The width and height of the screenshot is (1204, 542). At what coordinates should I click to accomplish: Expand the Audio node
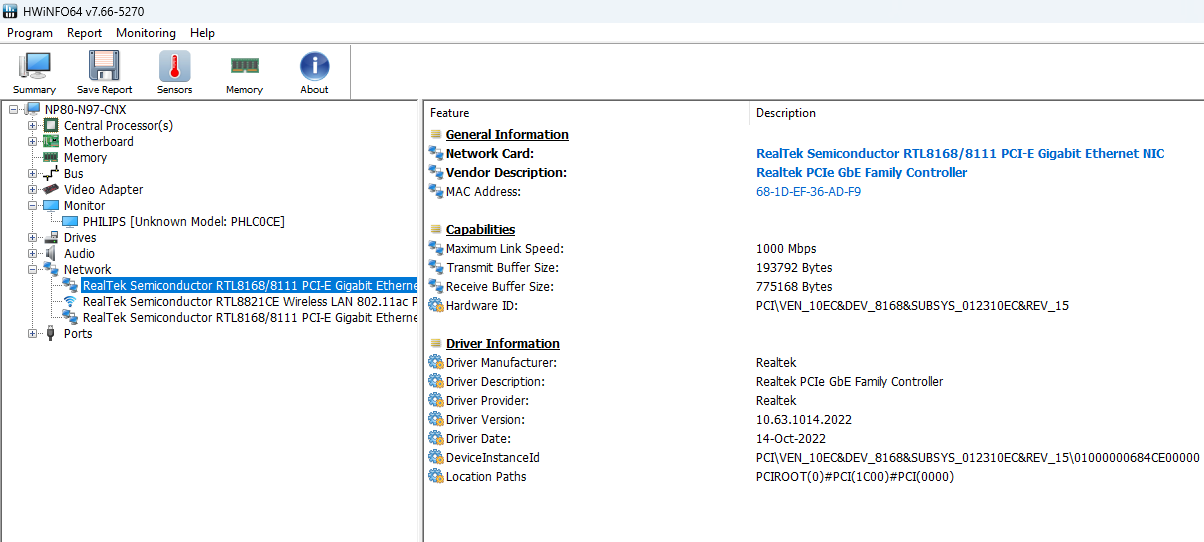click(x=33, y=253)
